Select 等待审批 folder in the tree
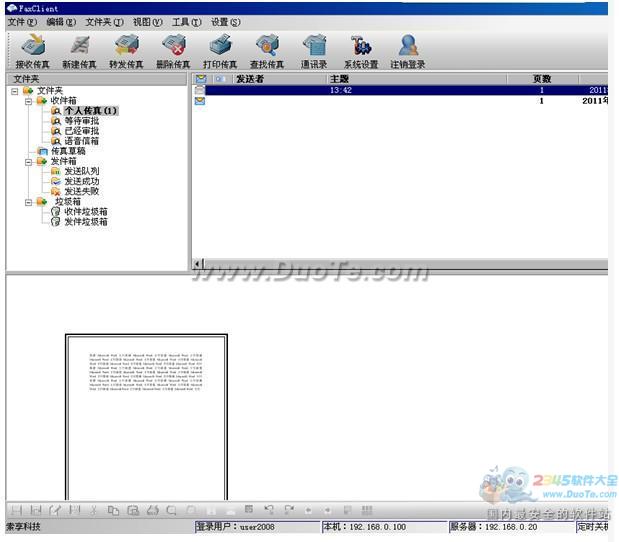Image resolution: width=619 pixels, height=542 pixels. tap(81, 121)
